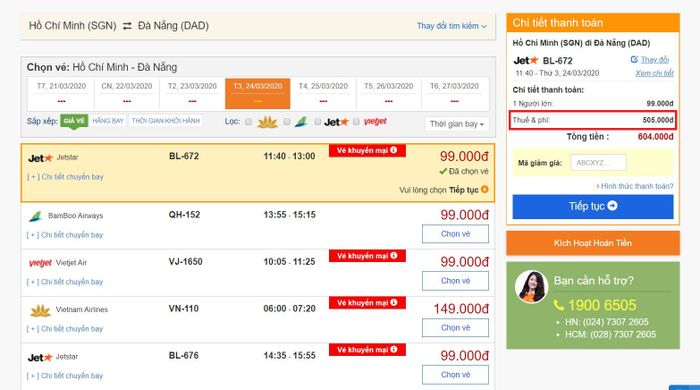
Task: Sort by Giá vé
Action: tap(74, 121)
